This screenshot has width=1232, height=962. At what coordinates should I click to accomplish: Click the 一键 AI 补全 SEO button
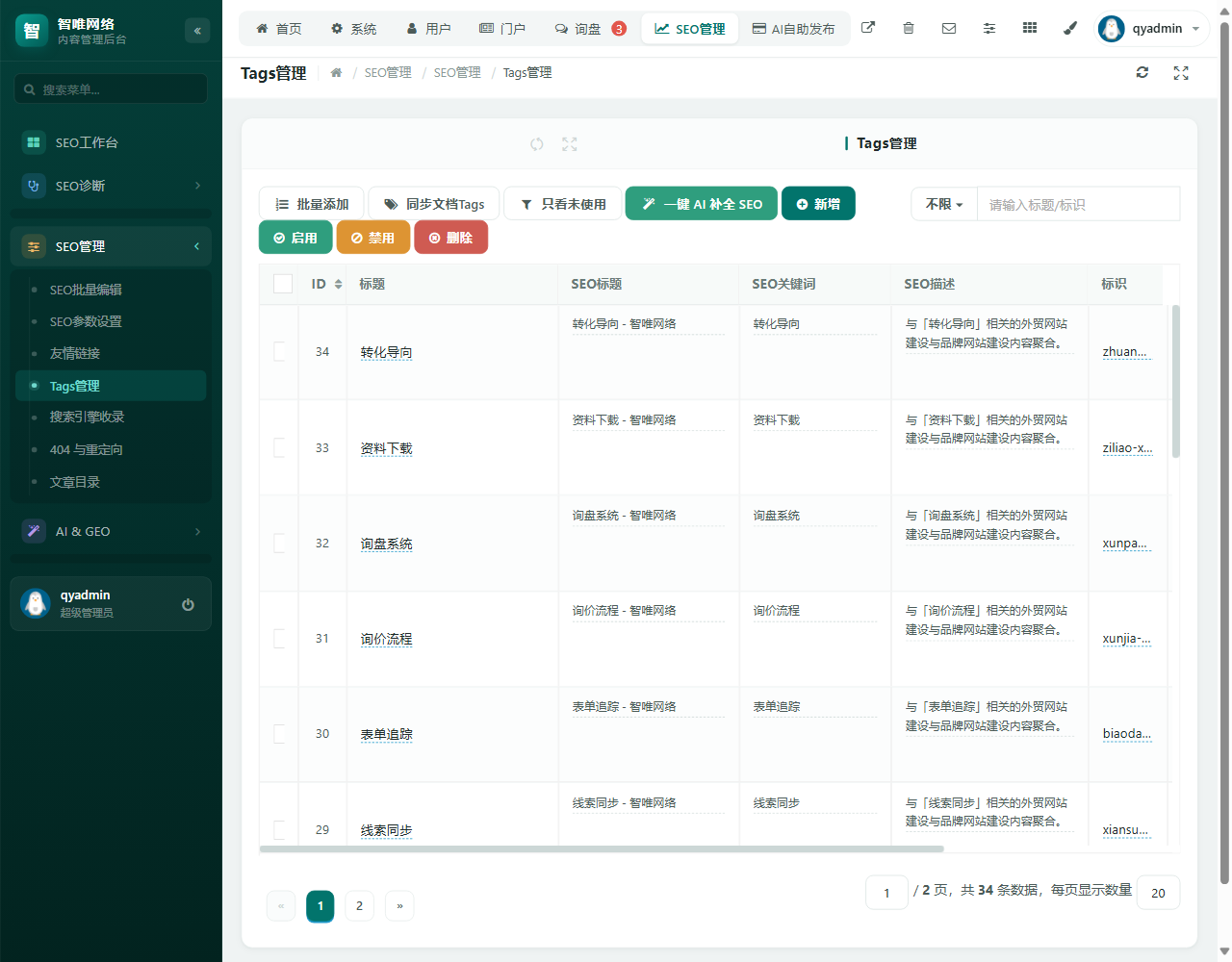[702, 204]
